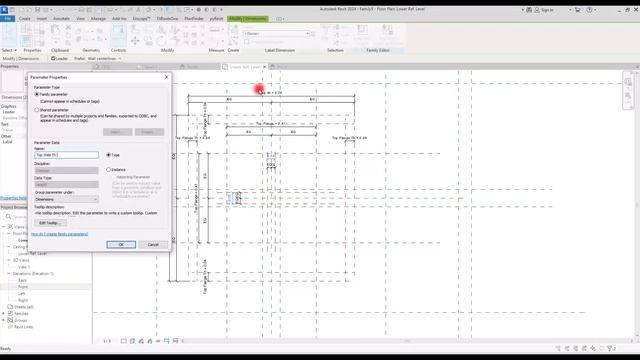Open the greyed Discipline dropdown
640x360 pixels.
coord(67,170)
